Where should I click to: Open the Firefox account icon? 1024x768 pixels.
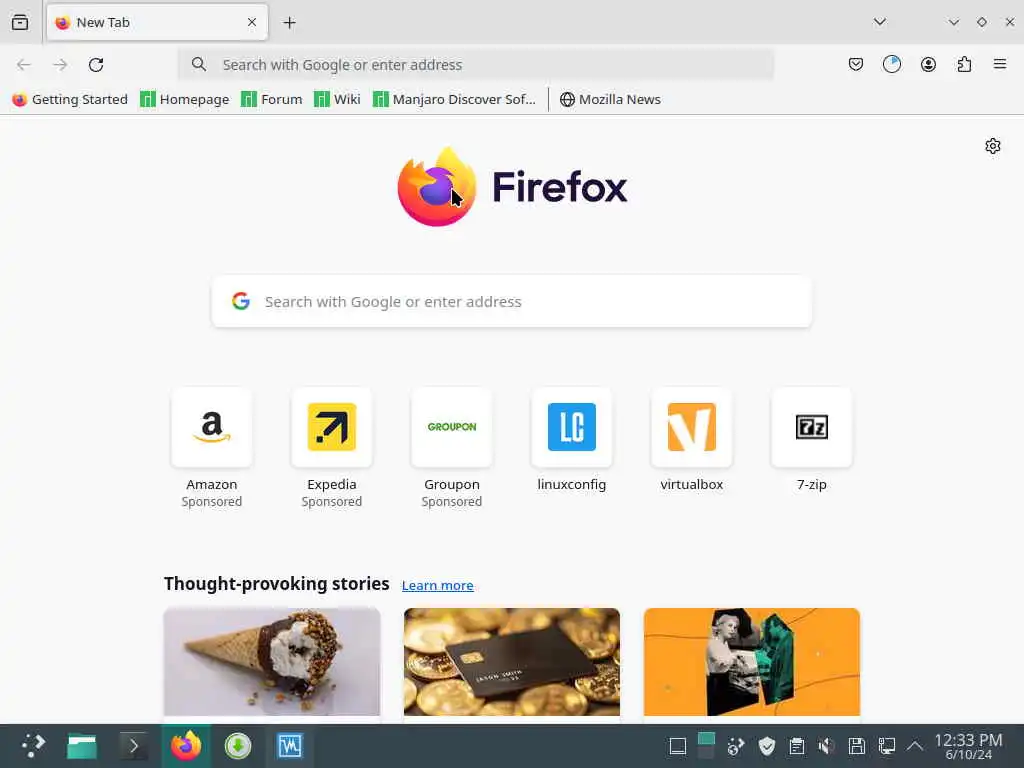(x=928, y=64)
